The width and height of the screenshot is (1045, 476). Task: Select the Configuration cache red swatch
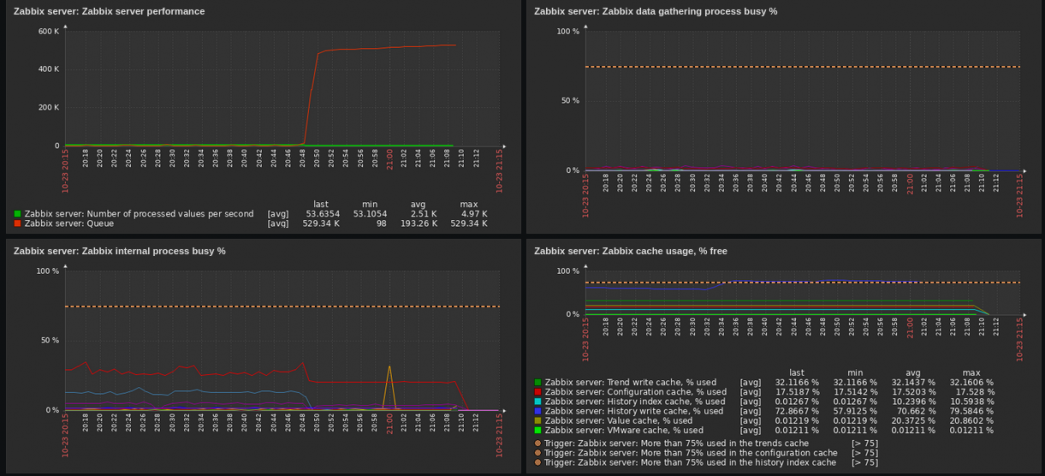click(538, 392)
